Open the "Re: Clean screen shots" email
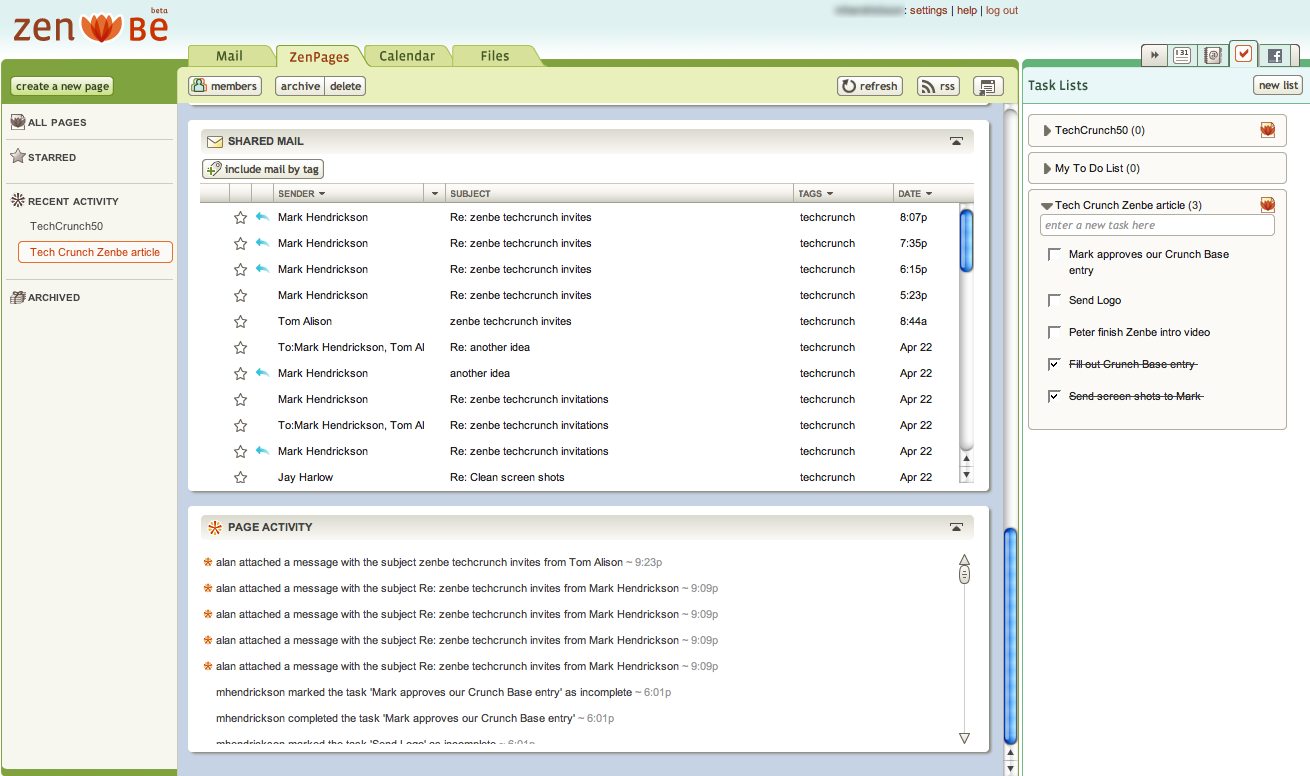 click(x=507, y=477)
